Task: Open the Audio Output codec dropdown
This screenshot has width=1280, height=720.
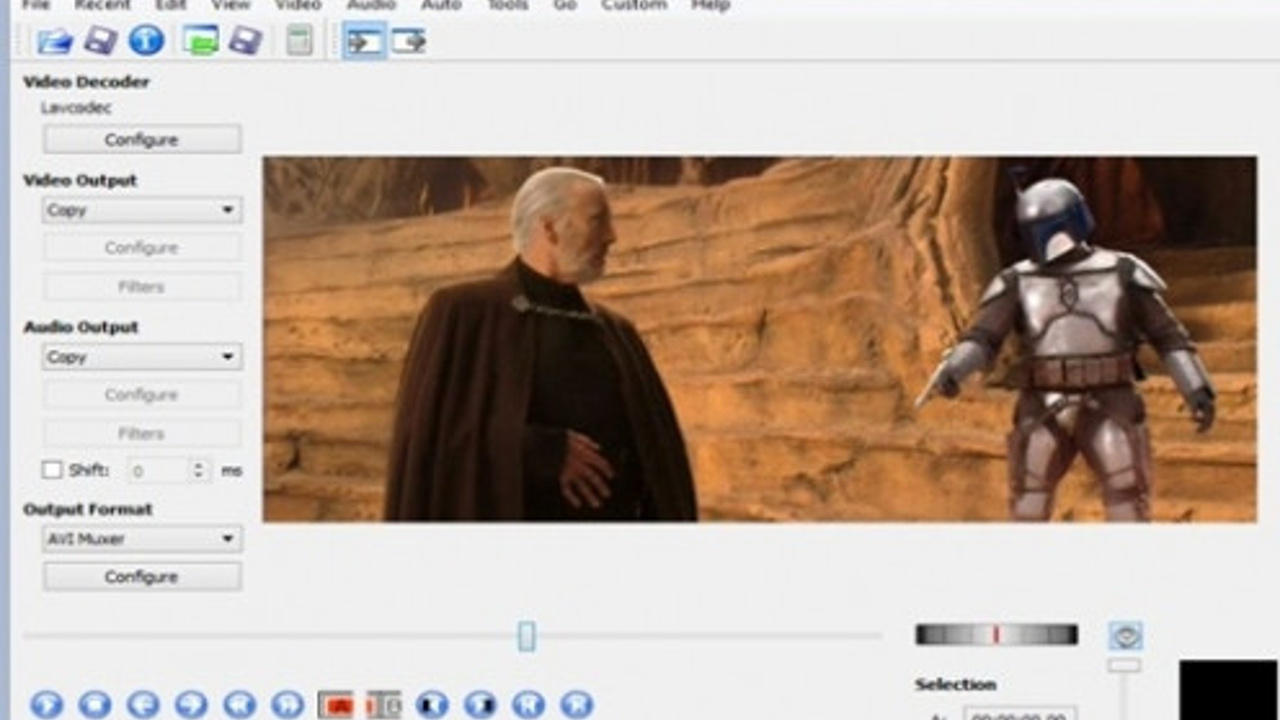Action: pyautogui.click(x=141, y=357)
